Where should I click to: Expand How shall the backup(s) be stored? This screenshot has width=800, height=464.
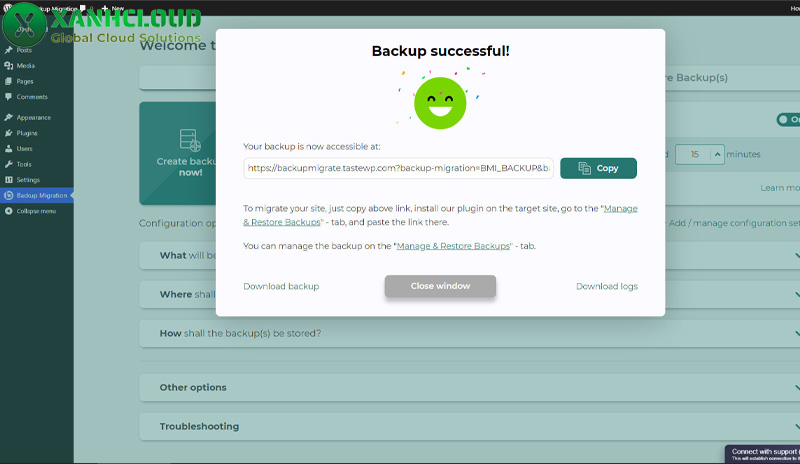click(469, 333)
